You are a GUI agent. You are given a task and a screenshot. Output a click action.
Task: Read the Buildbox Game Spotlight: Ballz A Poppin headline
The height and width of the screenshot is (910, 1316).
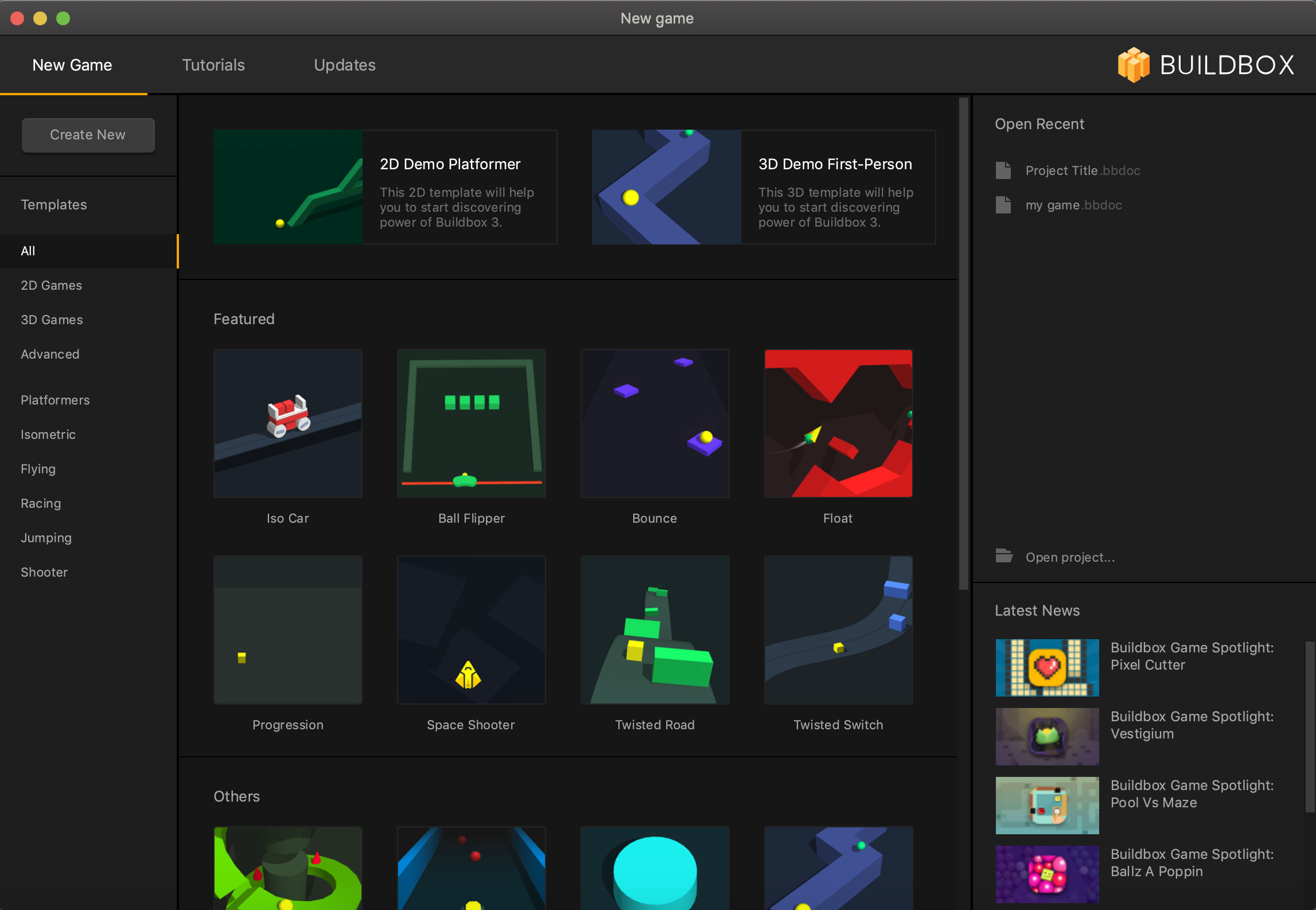point(1192,862)
